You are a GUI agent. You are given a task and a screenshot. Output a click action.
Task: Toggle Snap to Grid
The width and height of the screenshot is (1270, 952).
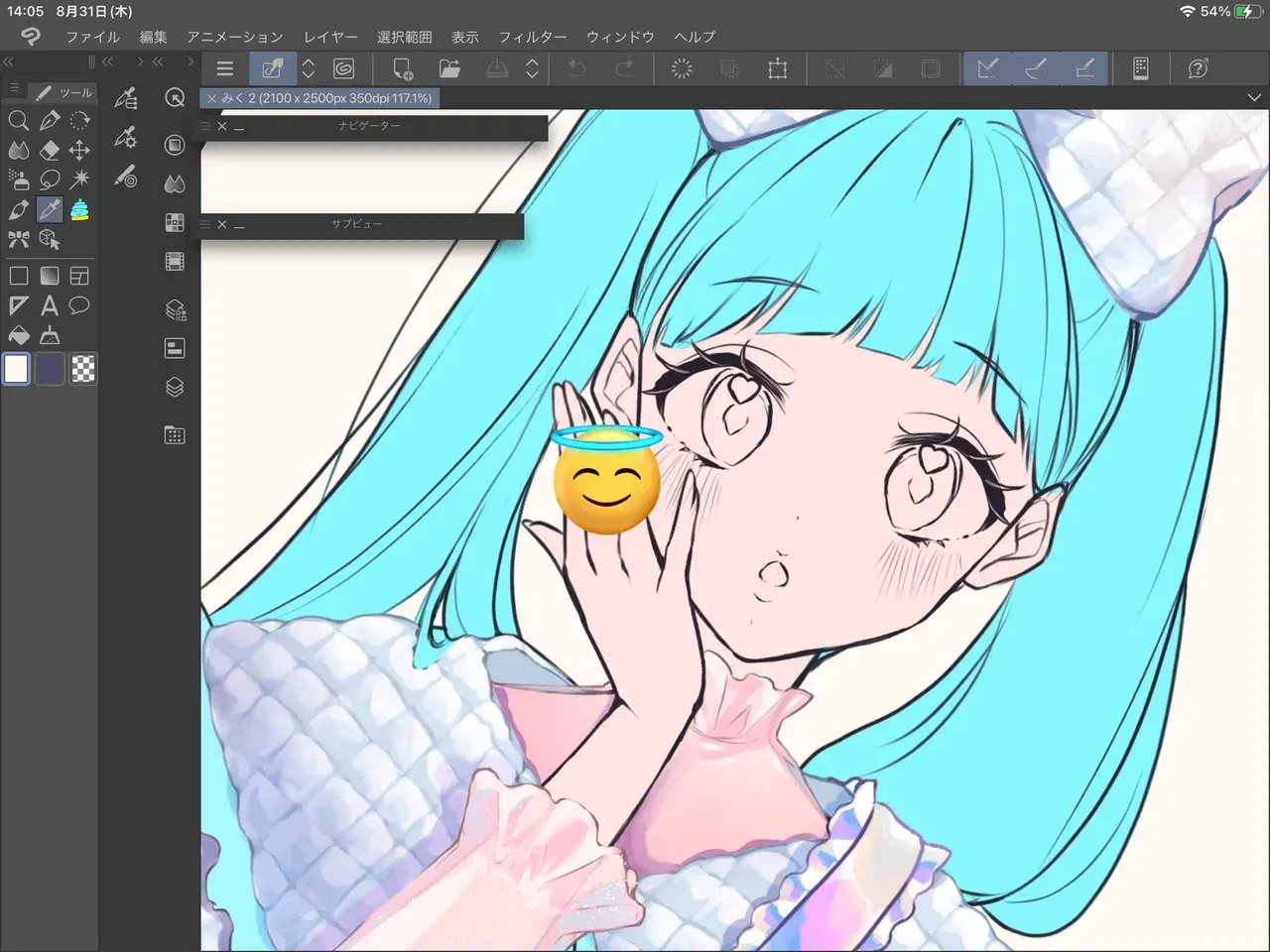[1084, 68]
